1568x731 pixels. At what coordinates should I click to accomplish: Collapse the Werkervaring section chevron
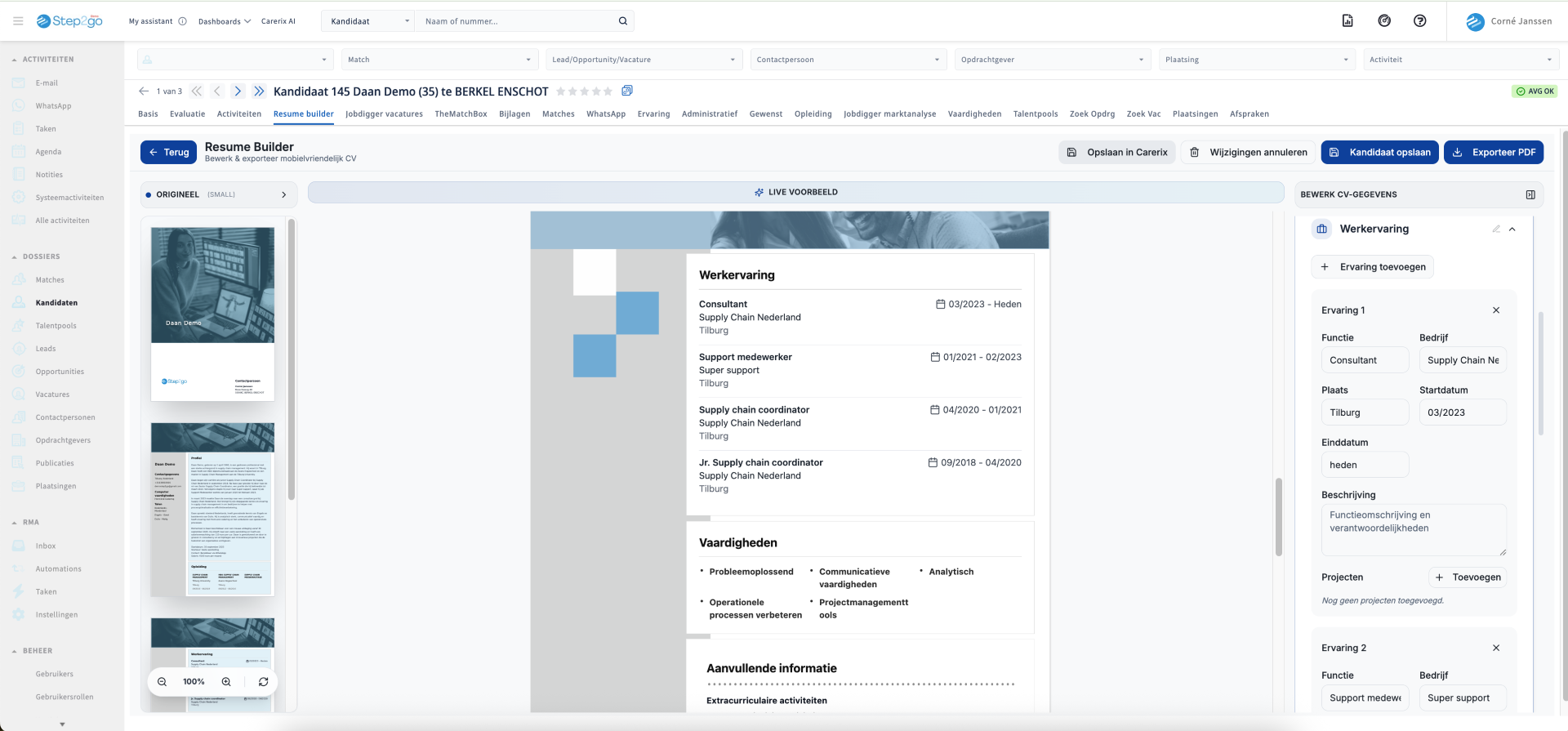pyautogui.click(x=1512, y=230)
